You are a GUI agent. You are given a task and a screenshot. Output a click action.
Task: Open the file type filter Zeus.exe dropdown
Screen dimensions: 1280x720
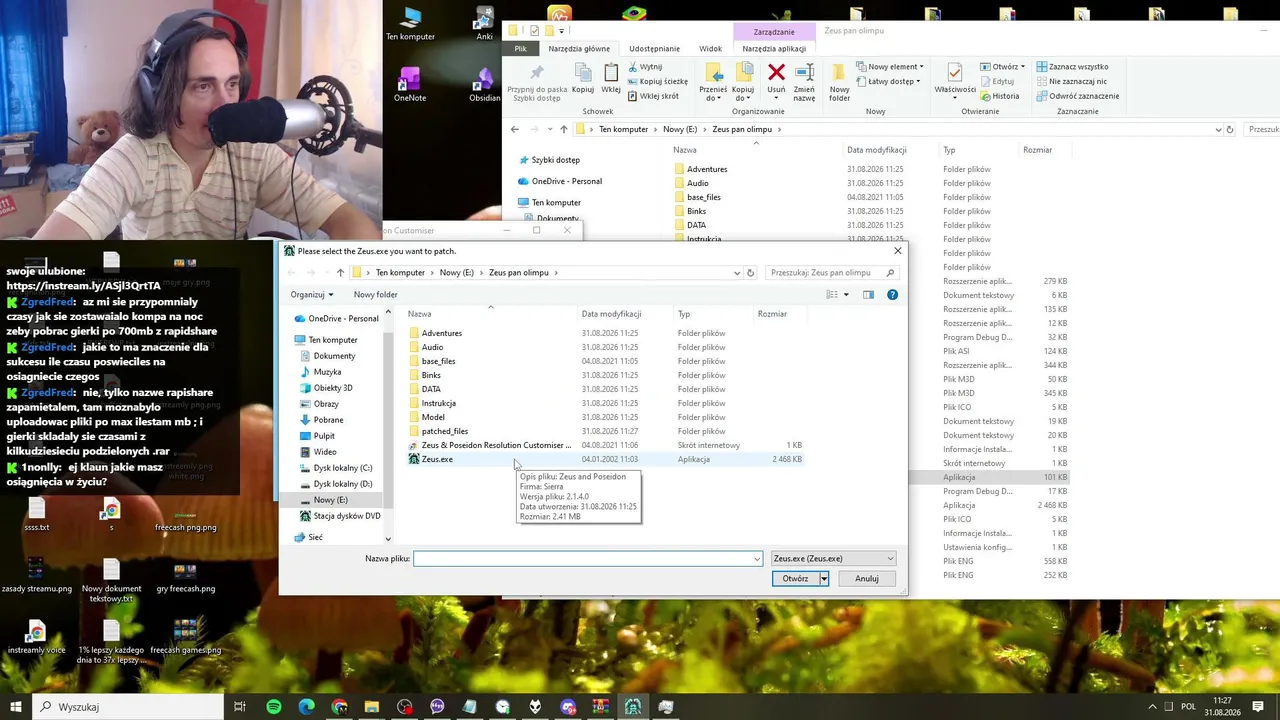(x=832, y=559)
